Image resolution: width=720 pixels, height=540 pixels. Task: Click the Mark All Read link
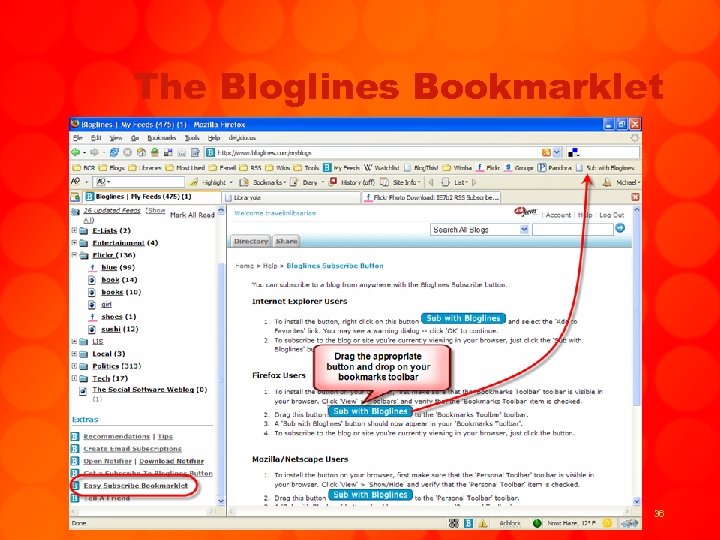[x=192, y=215]
